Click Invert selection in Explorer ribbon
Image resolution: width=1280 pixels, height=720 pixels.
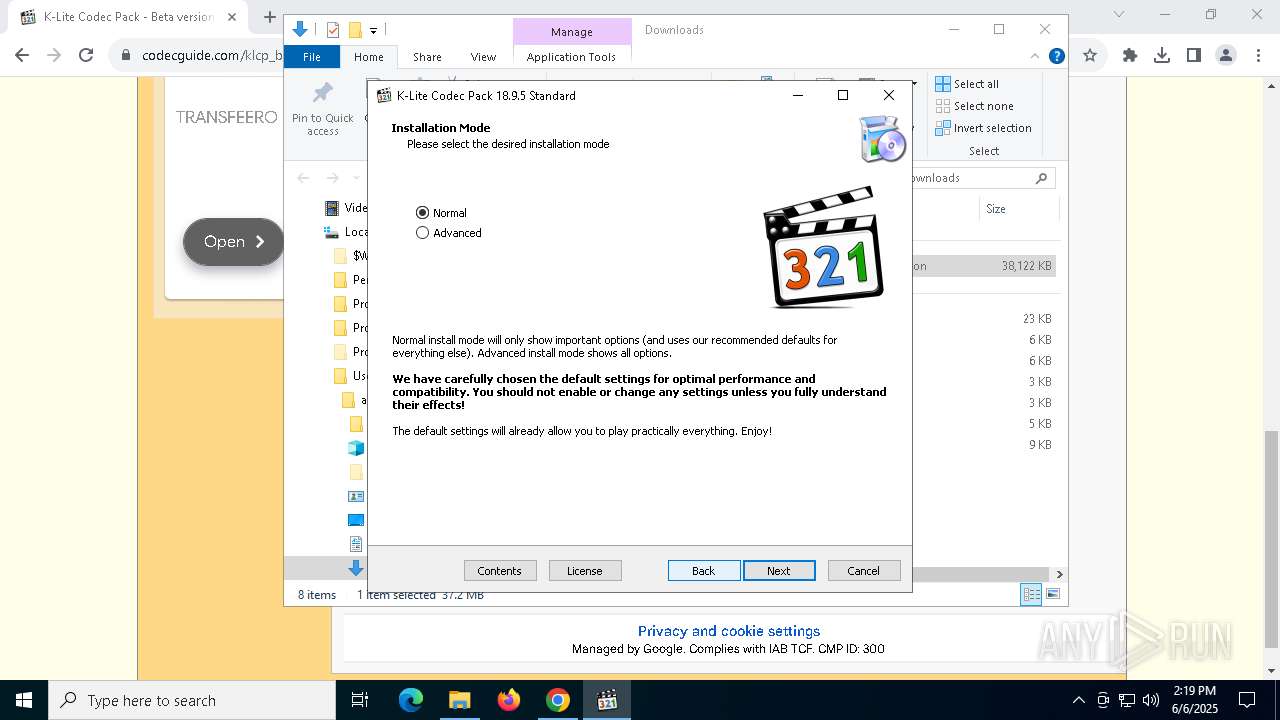pos(983,128)
